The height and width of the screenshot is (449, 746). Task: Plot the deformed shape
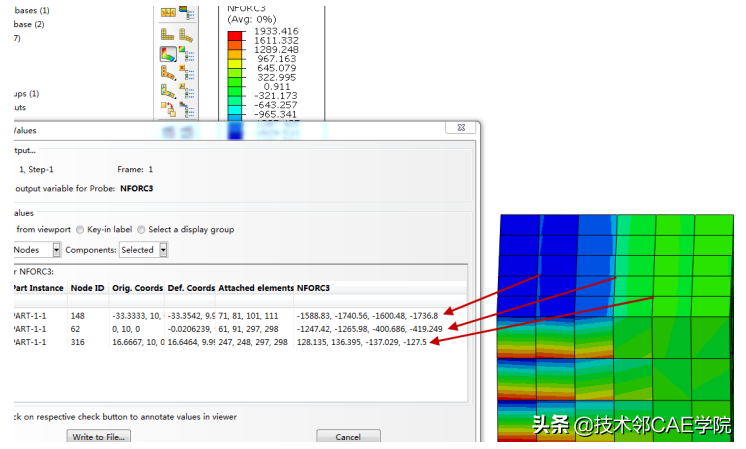click(x=186, y=35)
